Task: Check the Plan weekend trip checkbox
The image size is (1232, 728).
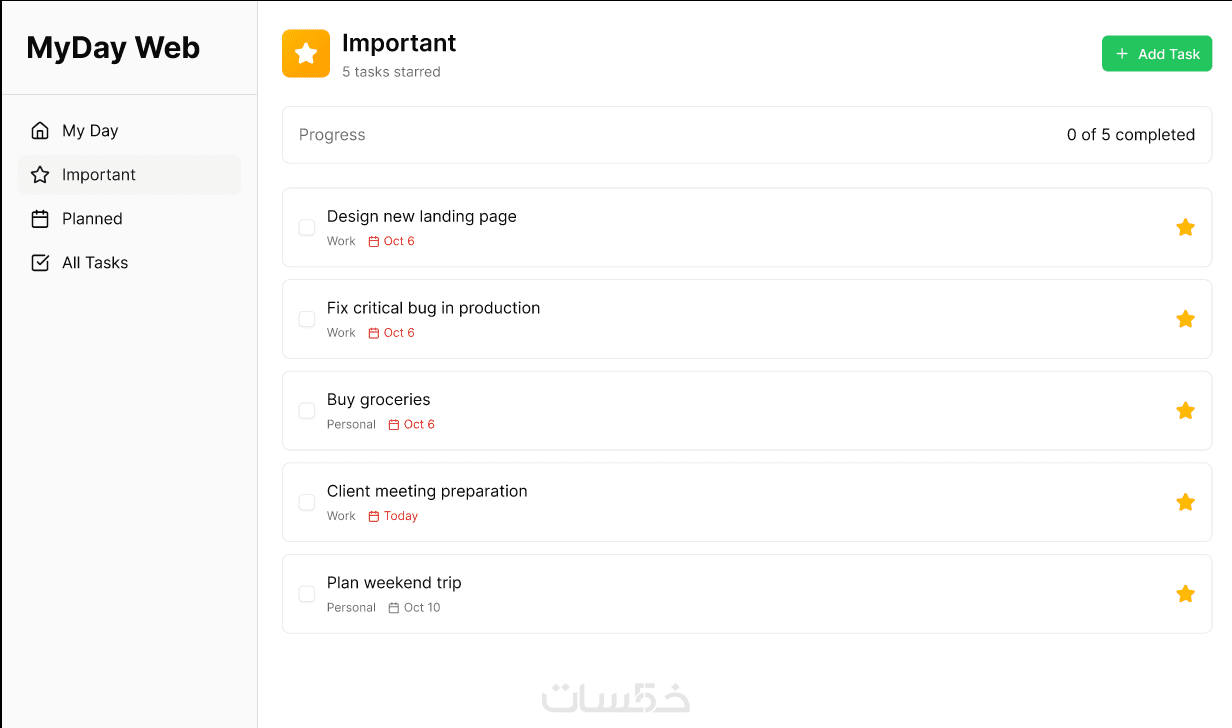Action: (x=307, y=594)
